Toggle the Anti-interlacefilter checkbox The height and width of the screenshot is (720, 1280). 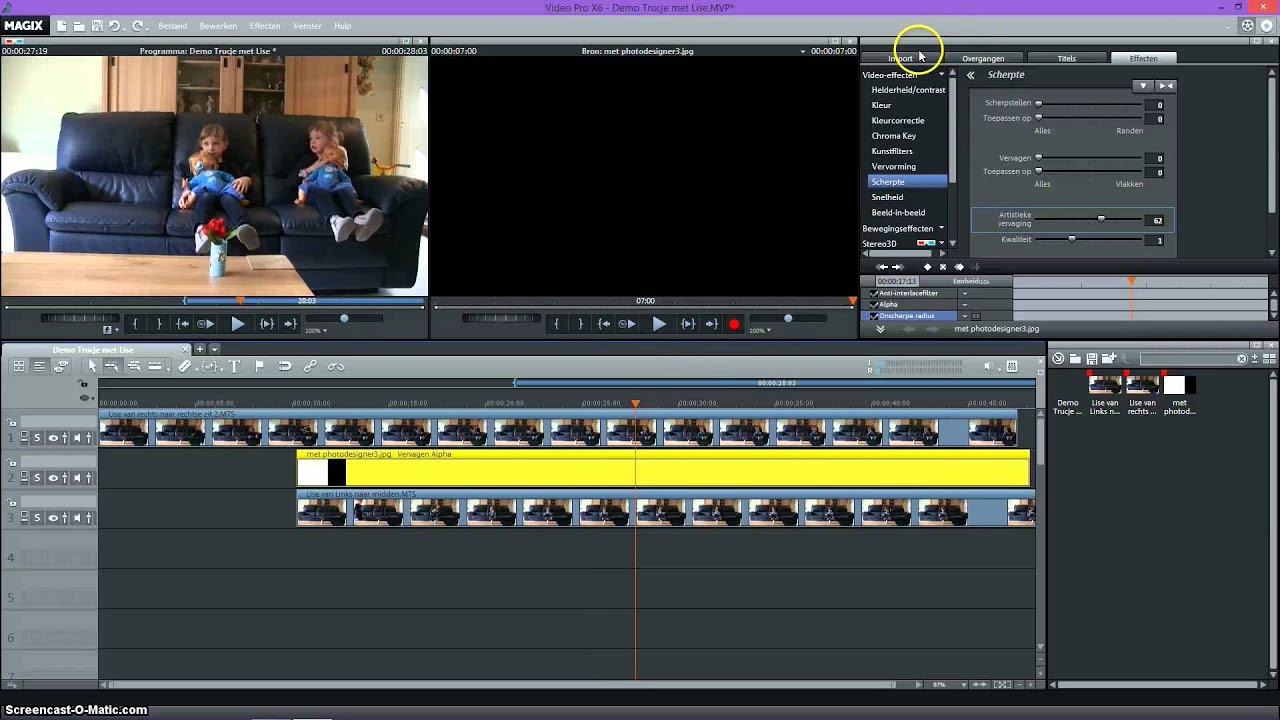[874, 293]
